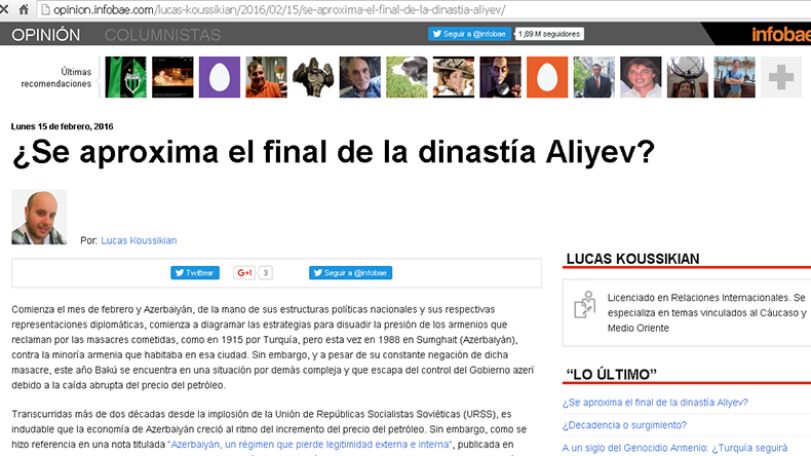Open the purple egg avatar recommendation
Image resolution: width=811 pixels, height=456 pixels.
(219, 77)
